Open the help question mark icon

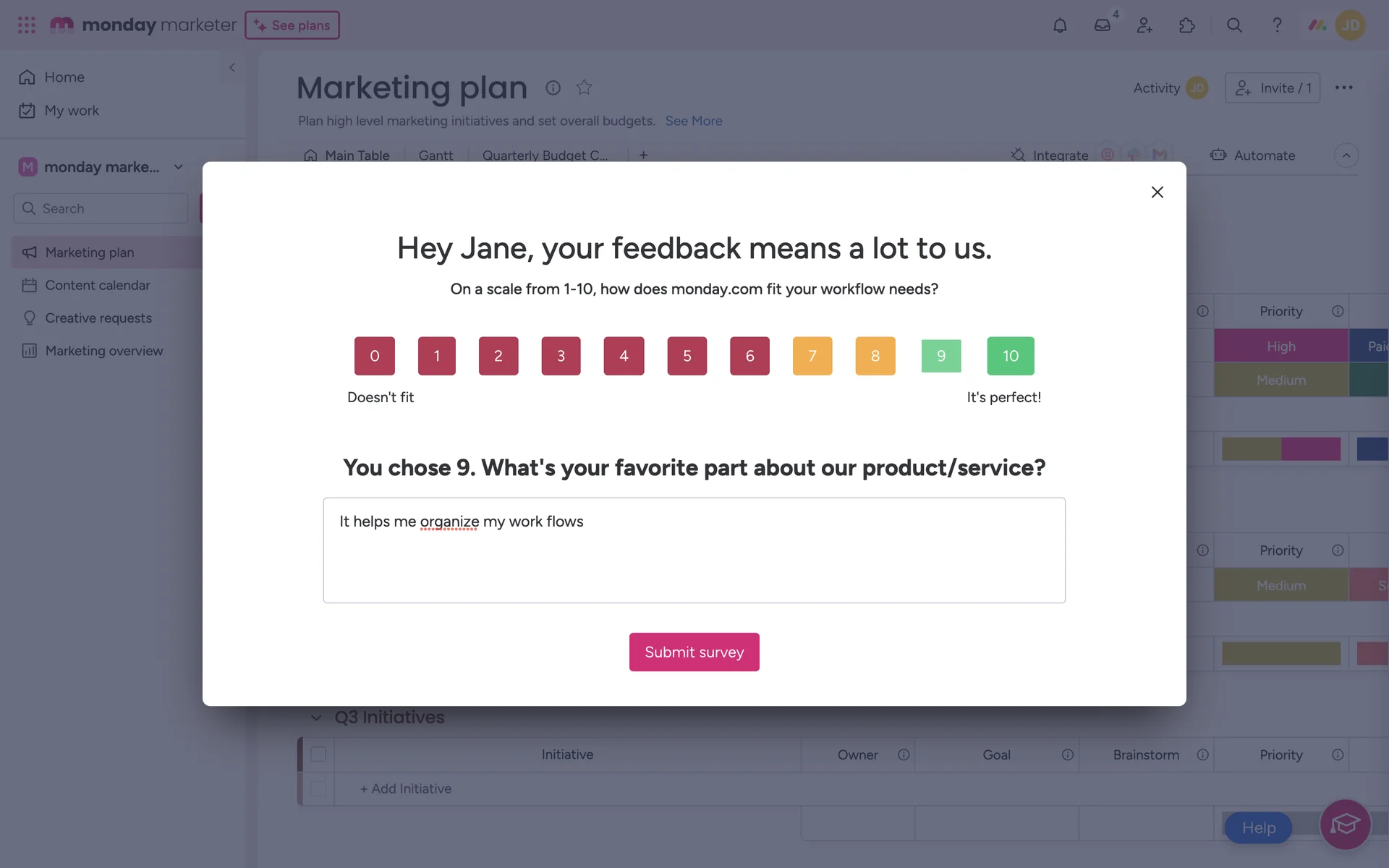[x=1277, y=25]
